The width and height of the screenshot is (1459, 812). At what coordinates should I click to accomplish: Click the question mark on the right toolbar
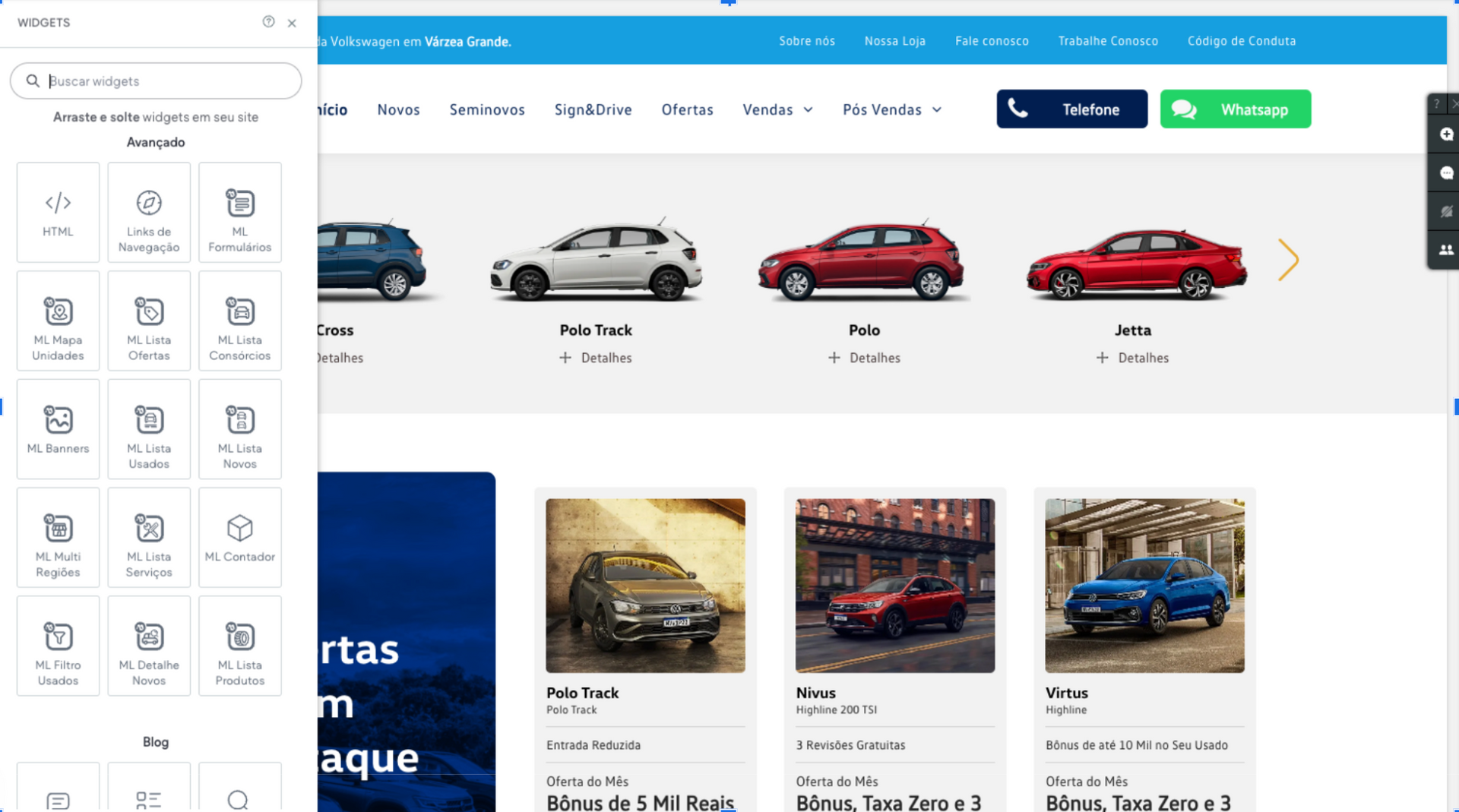pos(1436,104)
